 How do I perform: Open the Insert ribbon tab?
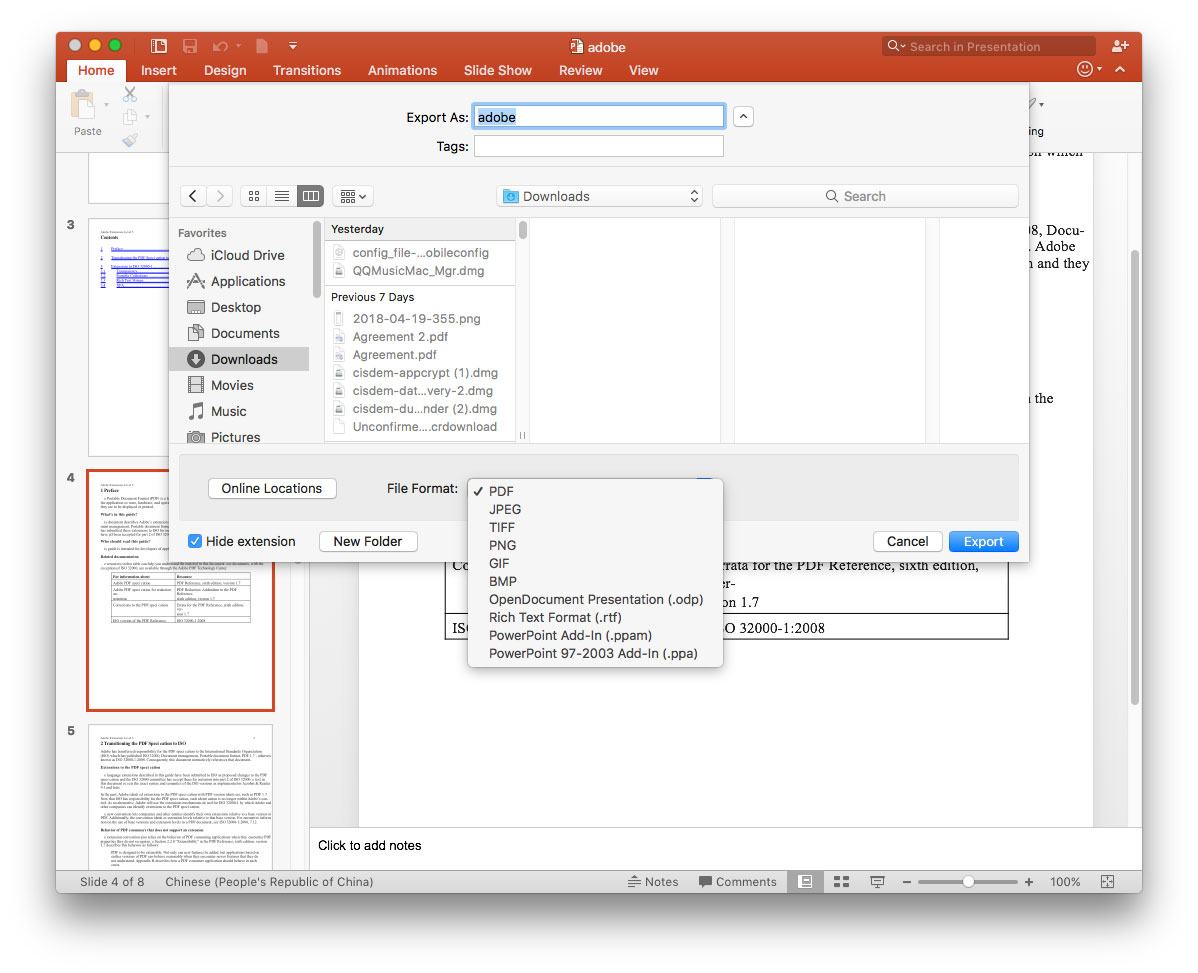point(158,70)
